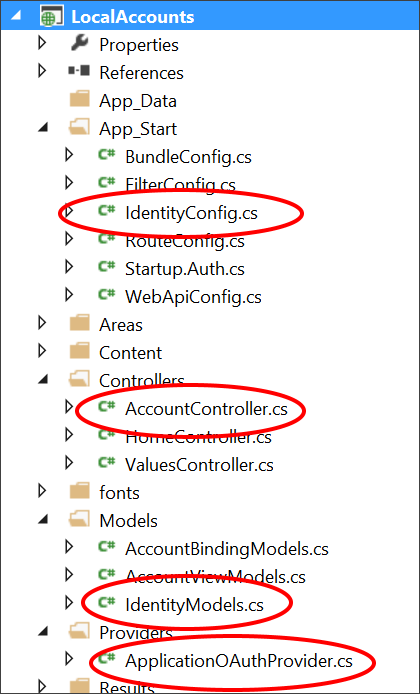Click the Providers open folder icon

pyautogui.click(x=80, y=631)
